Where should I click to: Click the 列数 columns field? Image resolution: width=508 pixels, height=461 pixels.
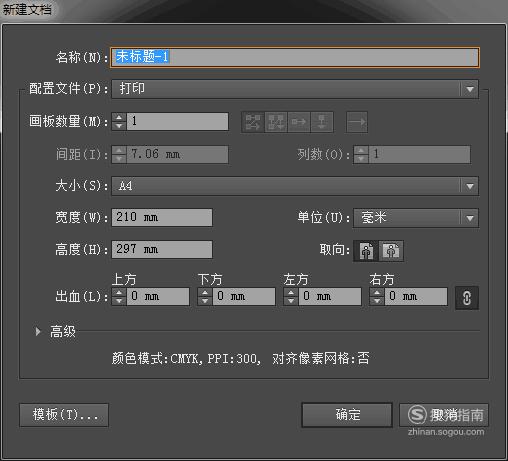419,154
